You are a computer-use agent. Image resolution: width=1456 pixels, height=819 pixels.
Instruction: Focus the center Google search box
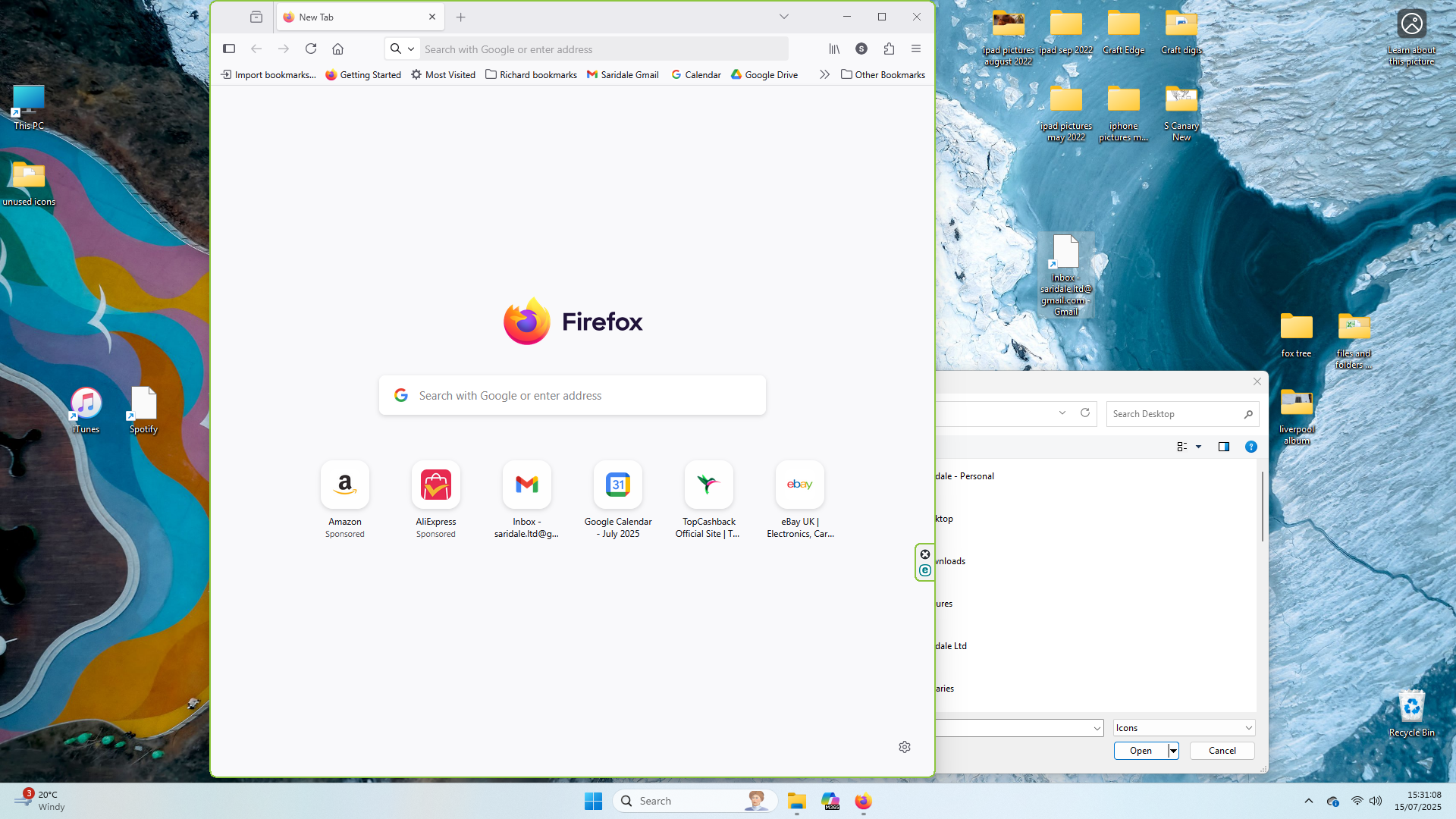click(573, 395)
